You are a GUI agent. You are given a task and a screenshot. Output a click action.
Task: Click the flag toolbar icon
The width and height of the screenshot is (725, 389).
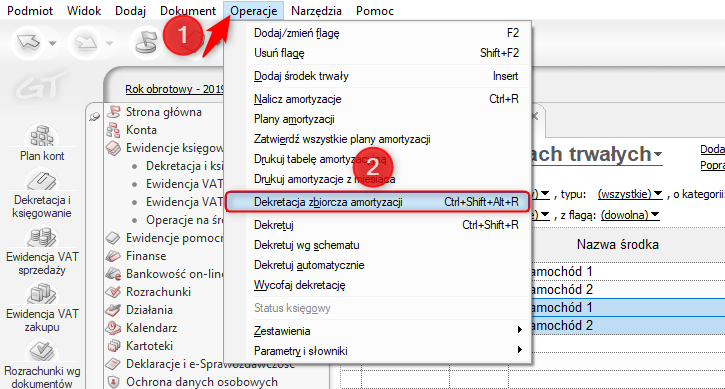click(147, 43)
